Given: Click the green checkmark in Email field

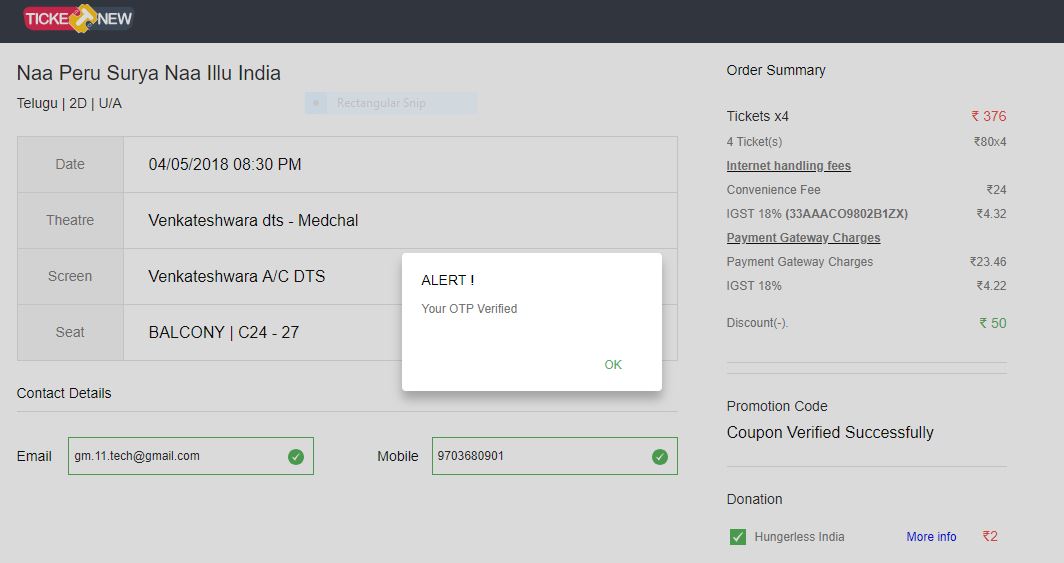Looking at the screenshot, I should pos(296,457).
